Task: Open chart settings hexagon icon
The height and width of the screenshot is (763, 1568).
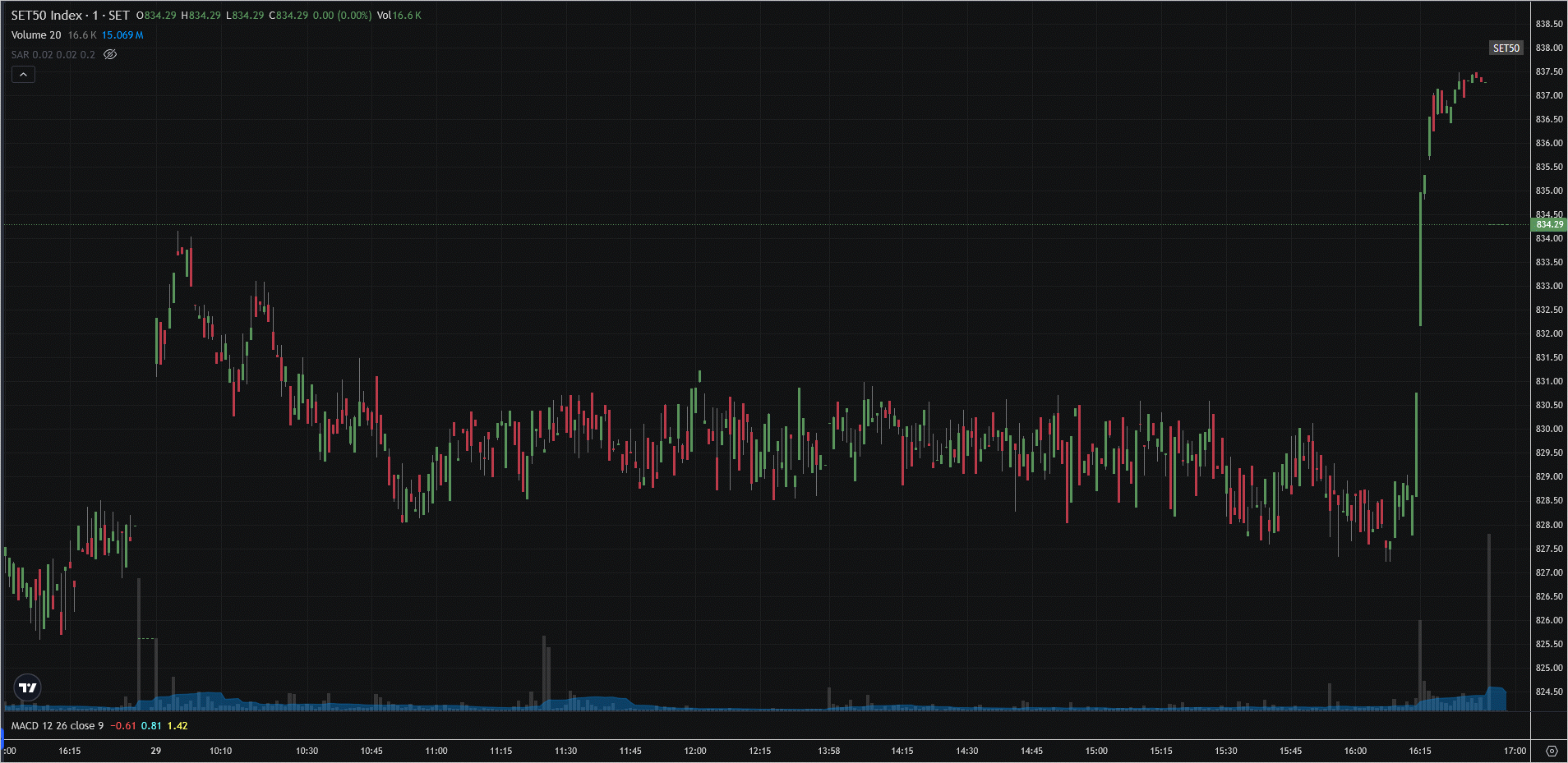Action: (1551, 751)
